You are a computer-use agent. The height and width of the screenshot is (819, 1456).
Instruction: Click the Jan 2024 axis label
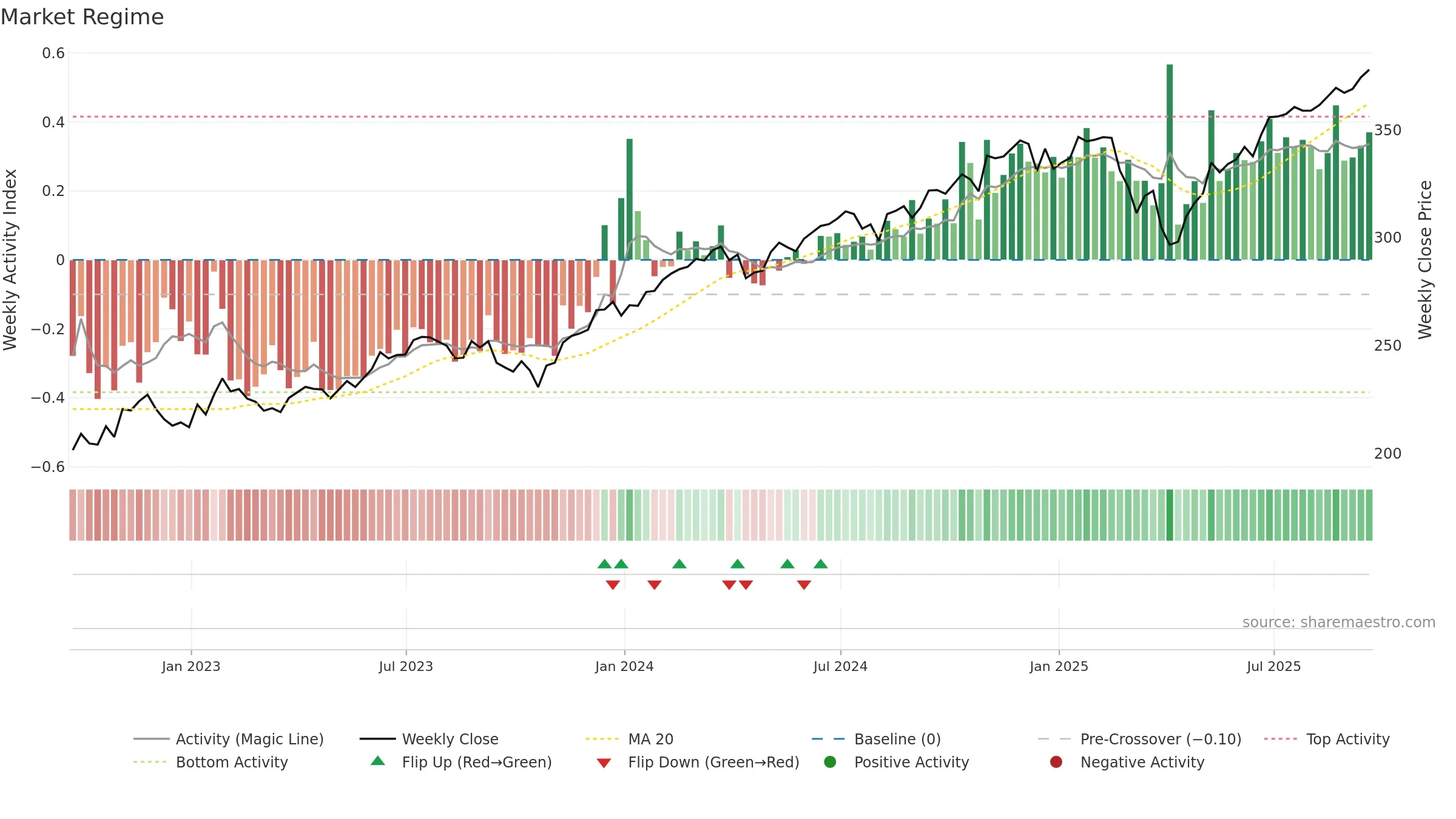coord(624,667)
